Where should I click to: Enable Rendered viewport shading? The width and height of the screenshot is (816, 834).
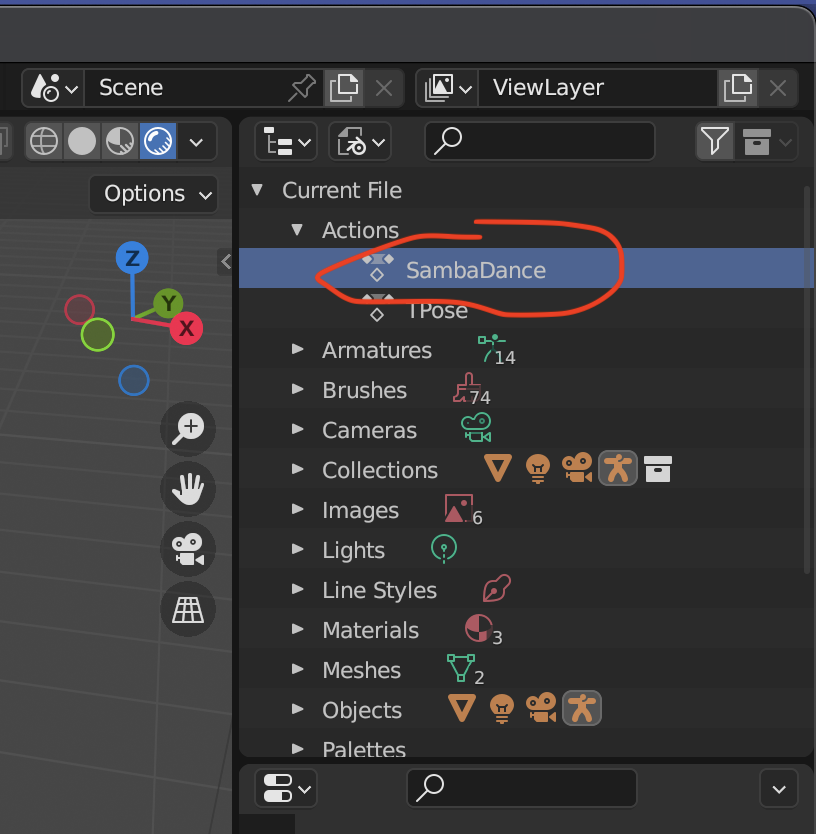(157, 141)
